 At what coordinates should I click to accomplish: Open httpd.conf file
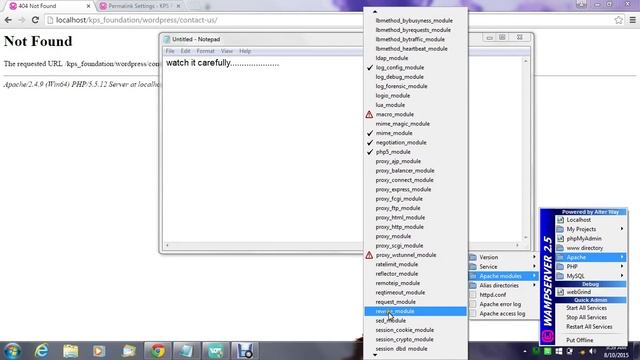[503, 295]
